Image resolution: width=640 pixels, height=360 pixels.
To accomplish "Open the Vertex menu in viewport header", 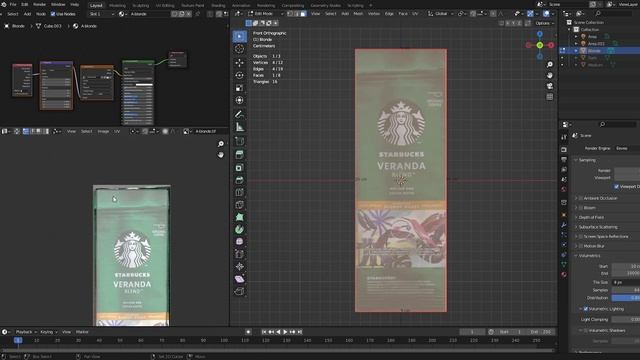I will coord(374,14).
